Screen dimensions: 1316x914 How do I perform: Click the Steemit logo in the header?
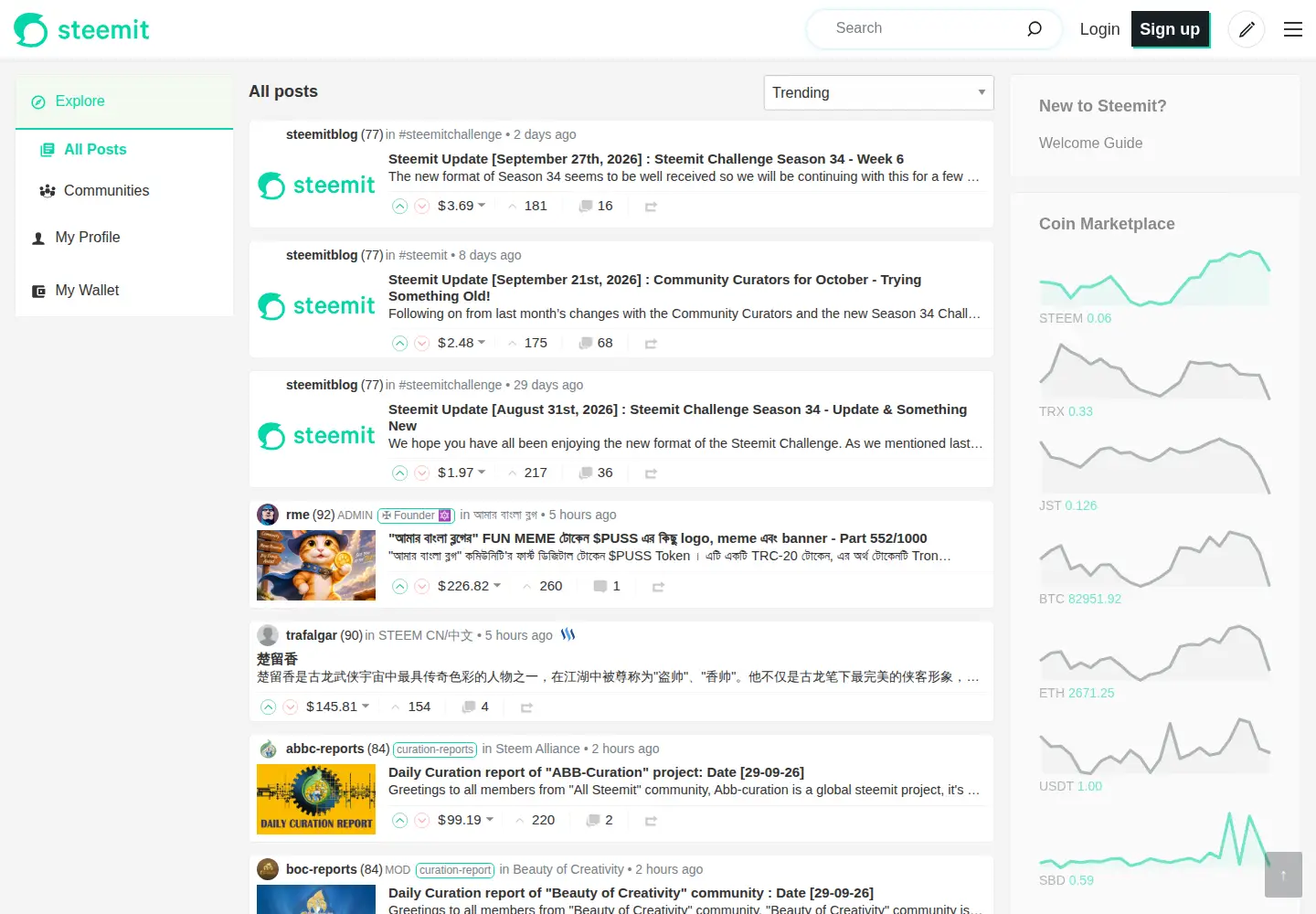[x=81, y=30]
